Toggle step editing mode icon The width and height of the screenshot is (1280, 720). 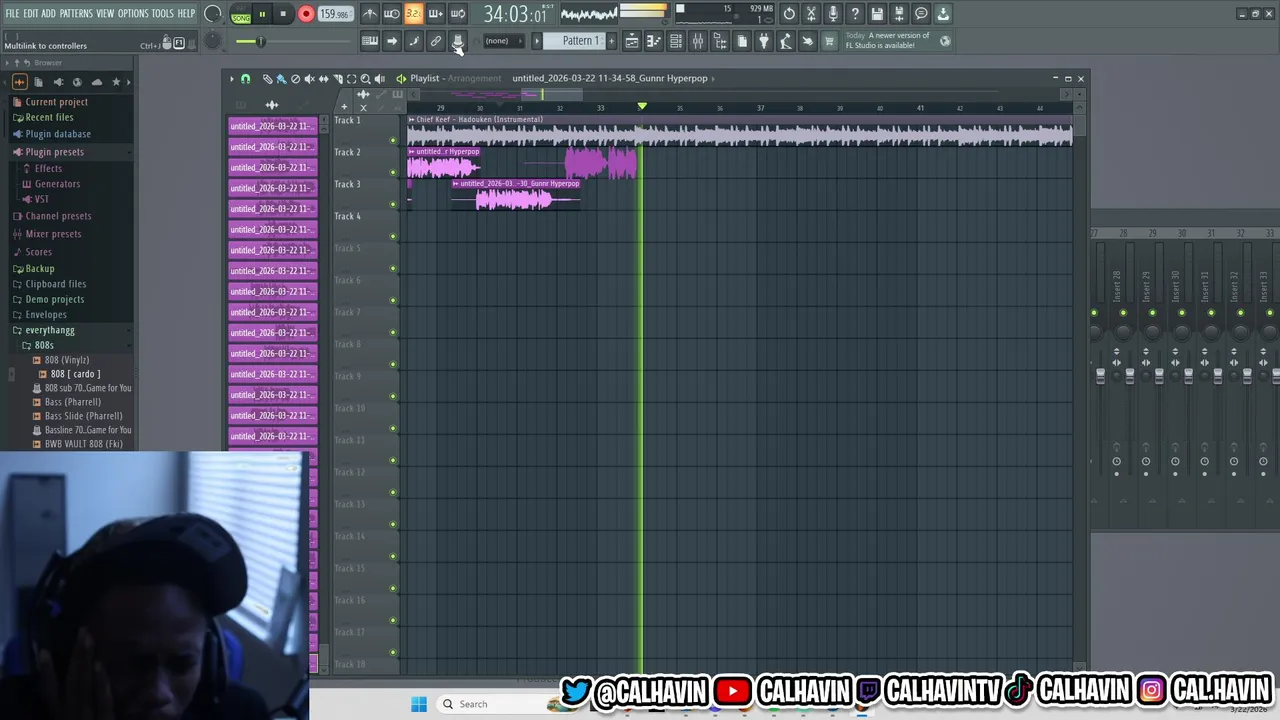tap(414, 41)
